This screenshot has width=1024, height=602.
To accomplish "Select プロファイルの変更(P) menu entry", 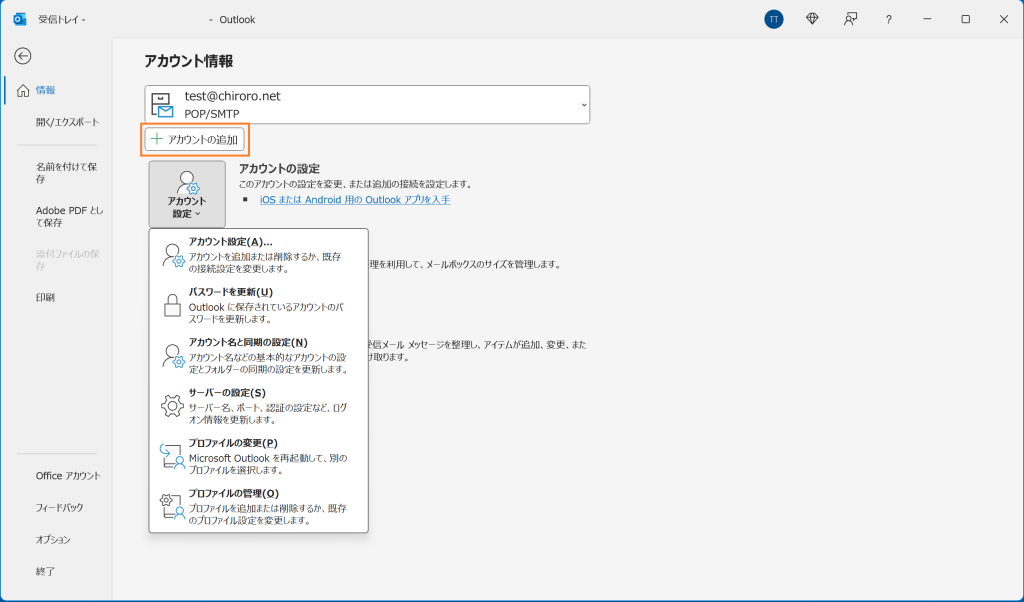I will tap(259, 456).
